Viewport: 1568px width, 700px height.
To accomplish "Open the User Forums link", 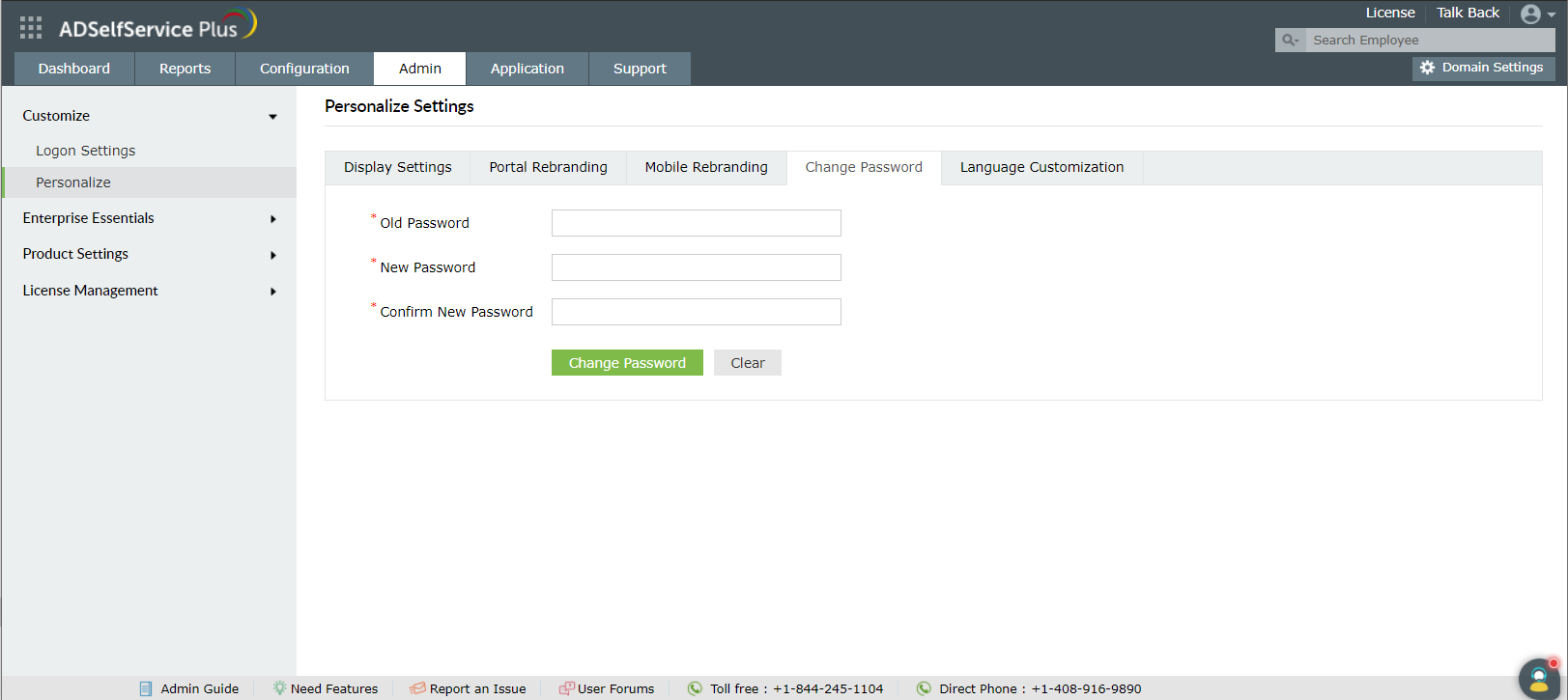I will click(616, 688).
